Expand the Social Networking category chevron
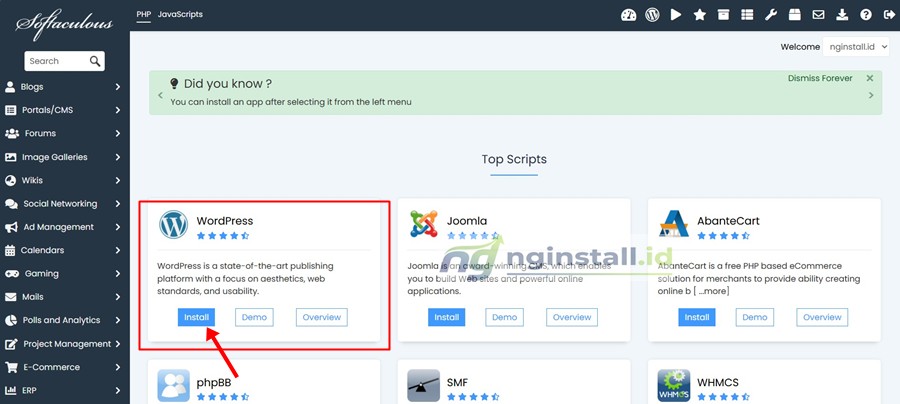 117,204
